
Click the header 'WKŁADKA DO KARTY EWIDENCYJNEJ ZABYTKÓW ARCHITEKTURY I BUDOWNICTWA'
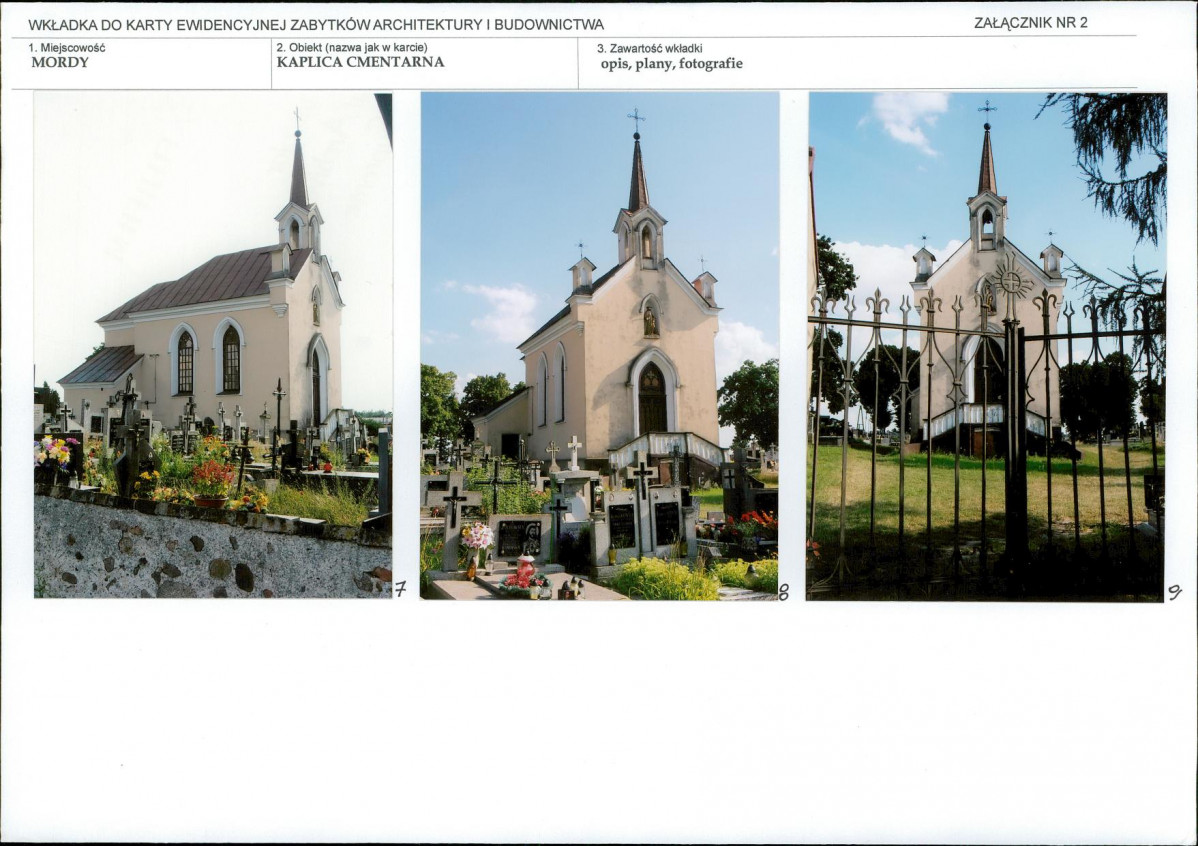316,24
